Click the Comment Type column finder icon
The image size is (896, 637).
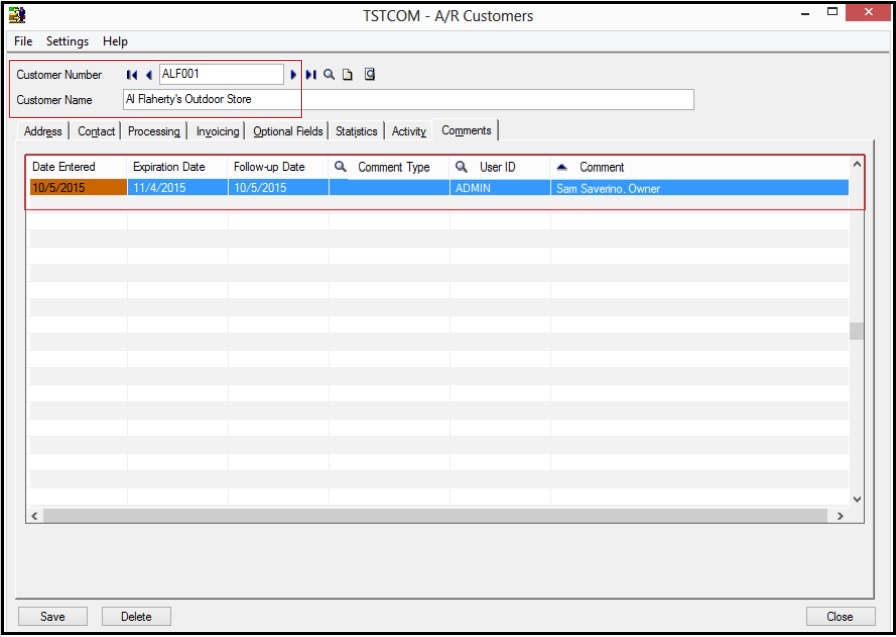coord(340,167)
